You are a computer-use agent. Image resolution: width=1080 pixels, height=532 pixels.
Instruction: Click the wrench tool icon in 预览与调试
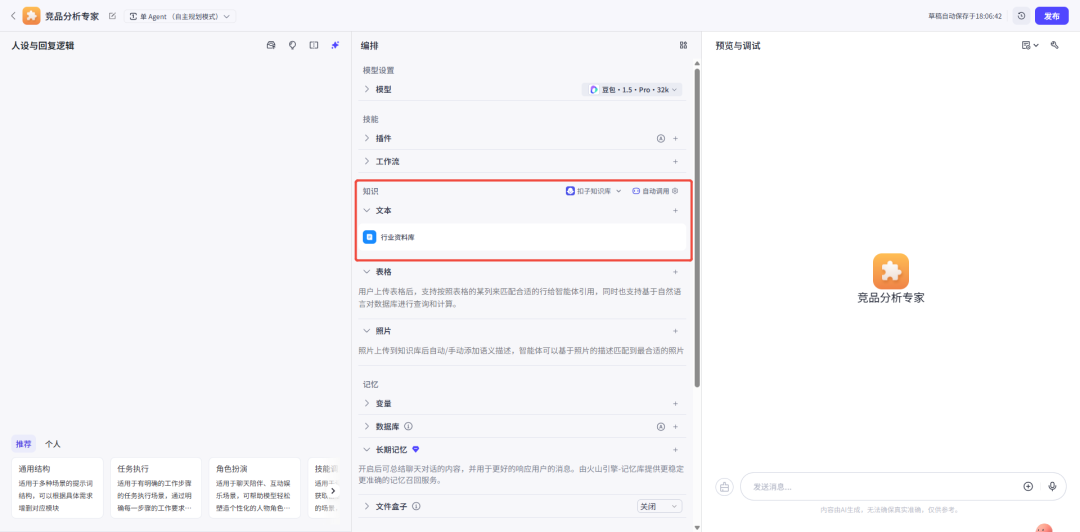pos(1054,45)
